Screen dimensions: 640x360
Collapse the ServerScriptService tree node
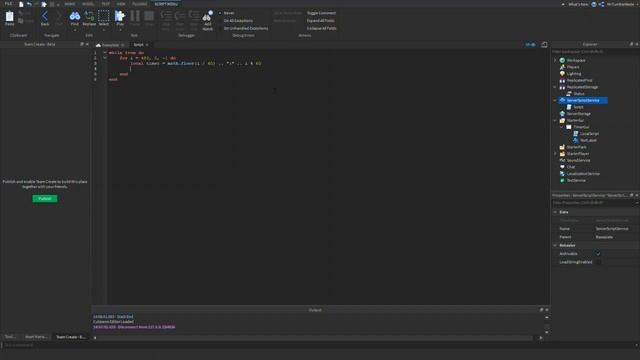pyautogui.click(x=555, y=100)
